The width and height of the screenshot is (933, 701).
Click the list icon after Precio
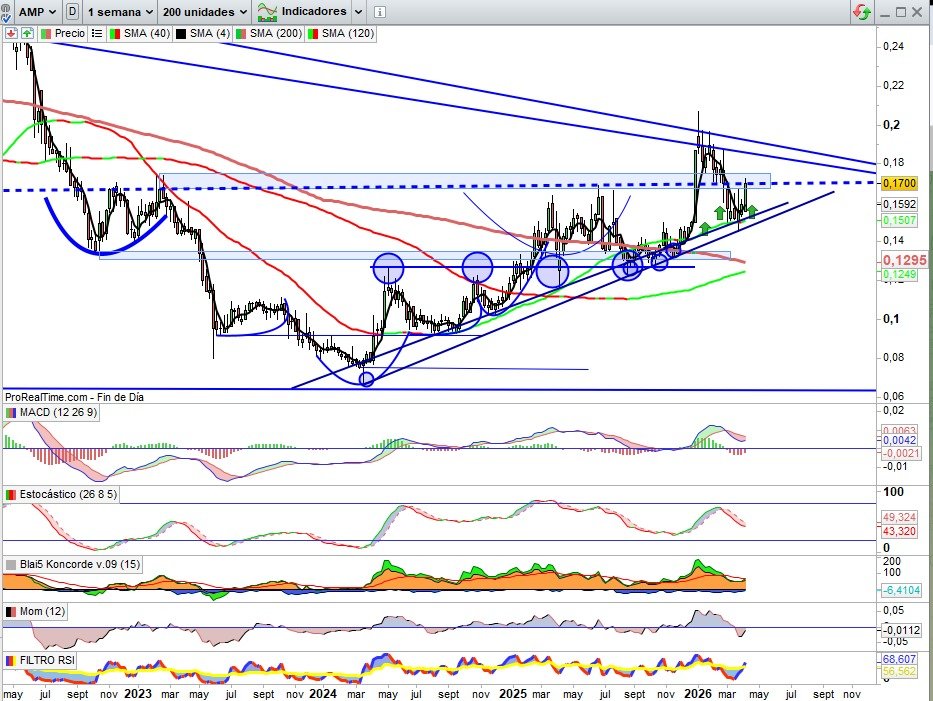[96, 34]
